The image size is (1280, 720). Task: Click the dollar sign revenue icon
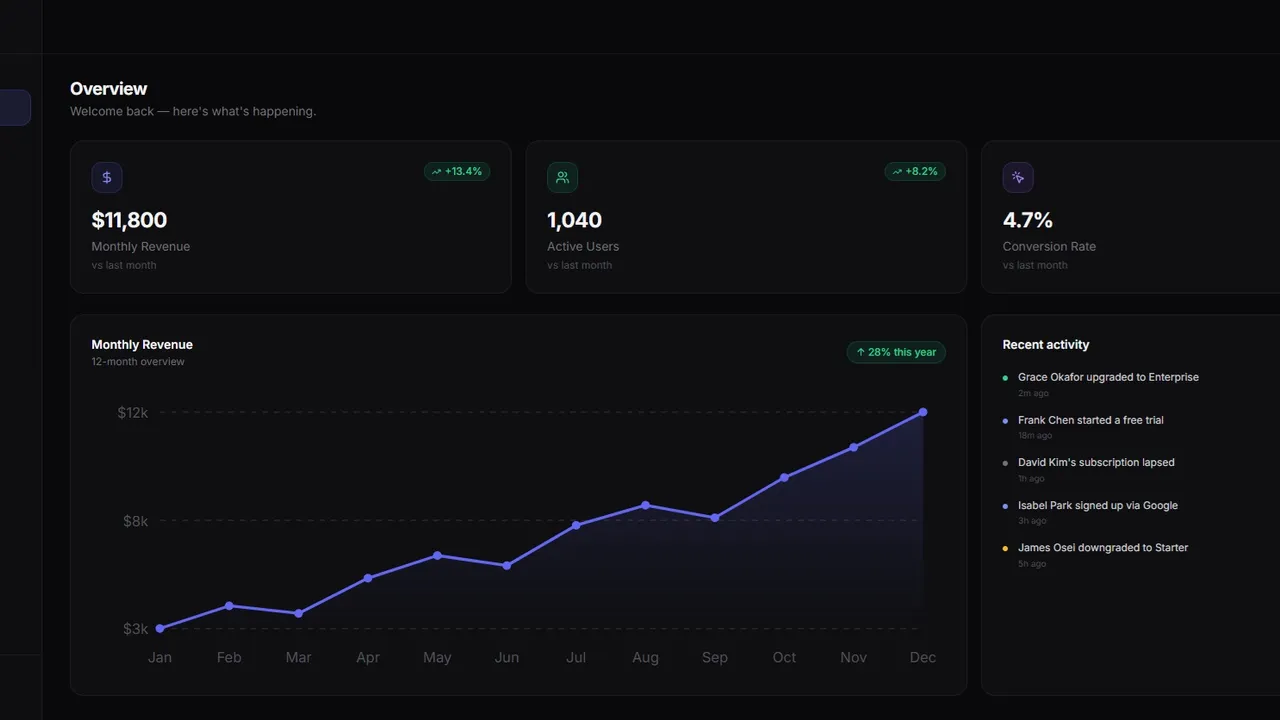click(107, 178)
